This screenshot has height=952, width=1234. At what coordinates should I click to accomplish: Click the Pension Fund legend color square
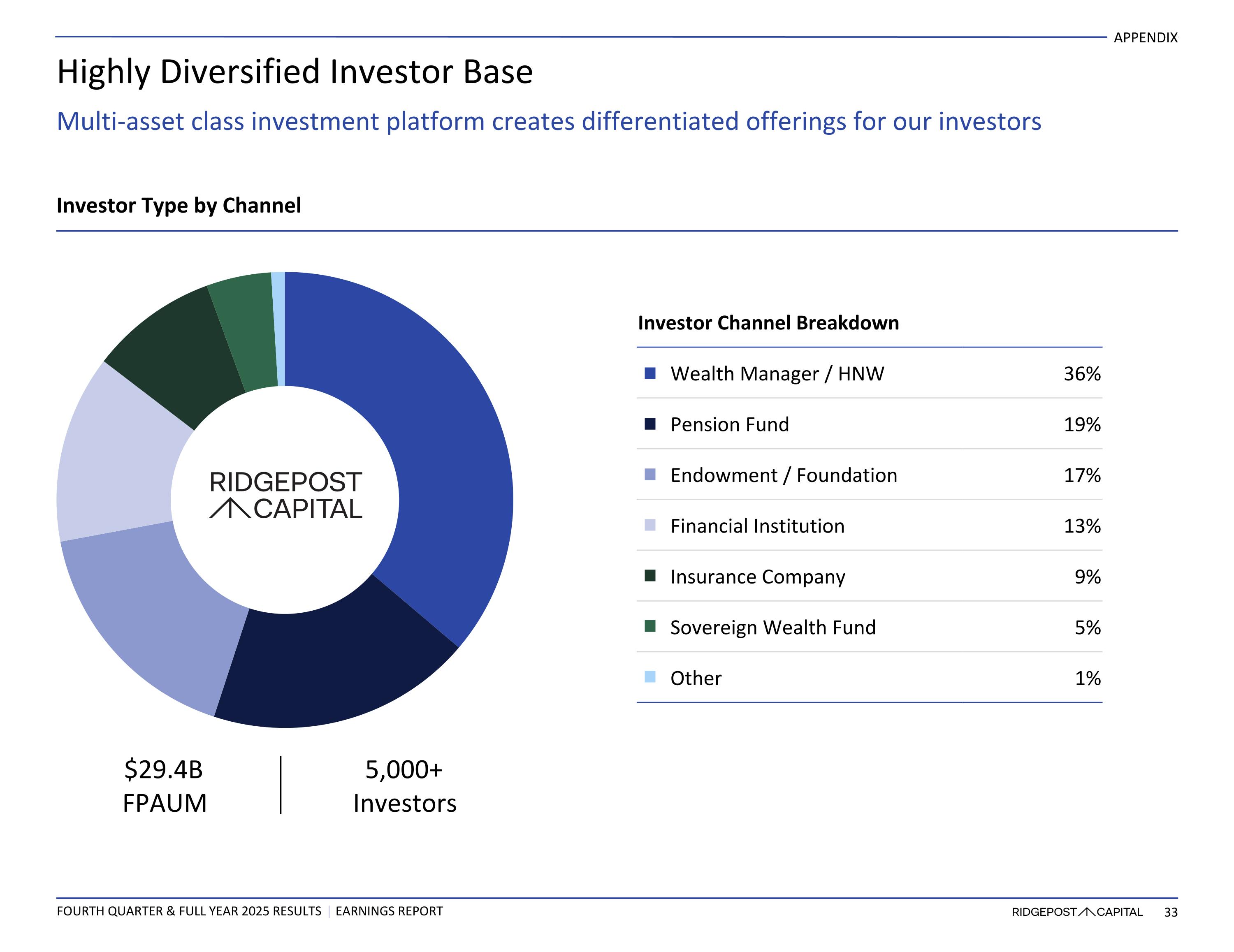tap(650, 424)
